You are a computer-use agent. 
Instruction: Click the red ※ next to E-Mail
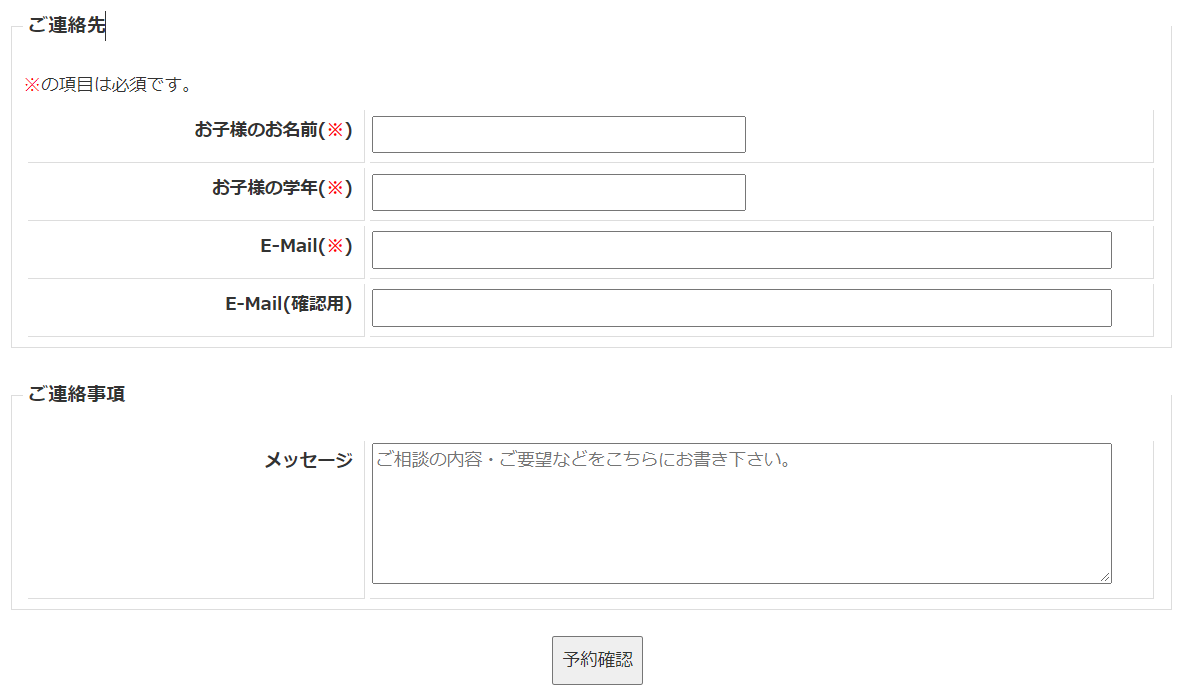335,246
